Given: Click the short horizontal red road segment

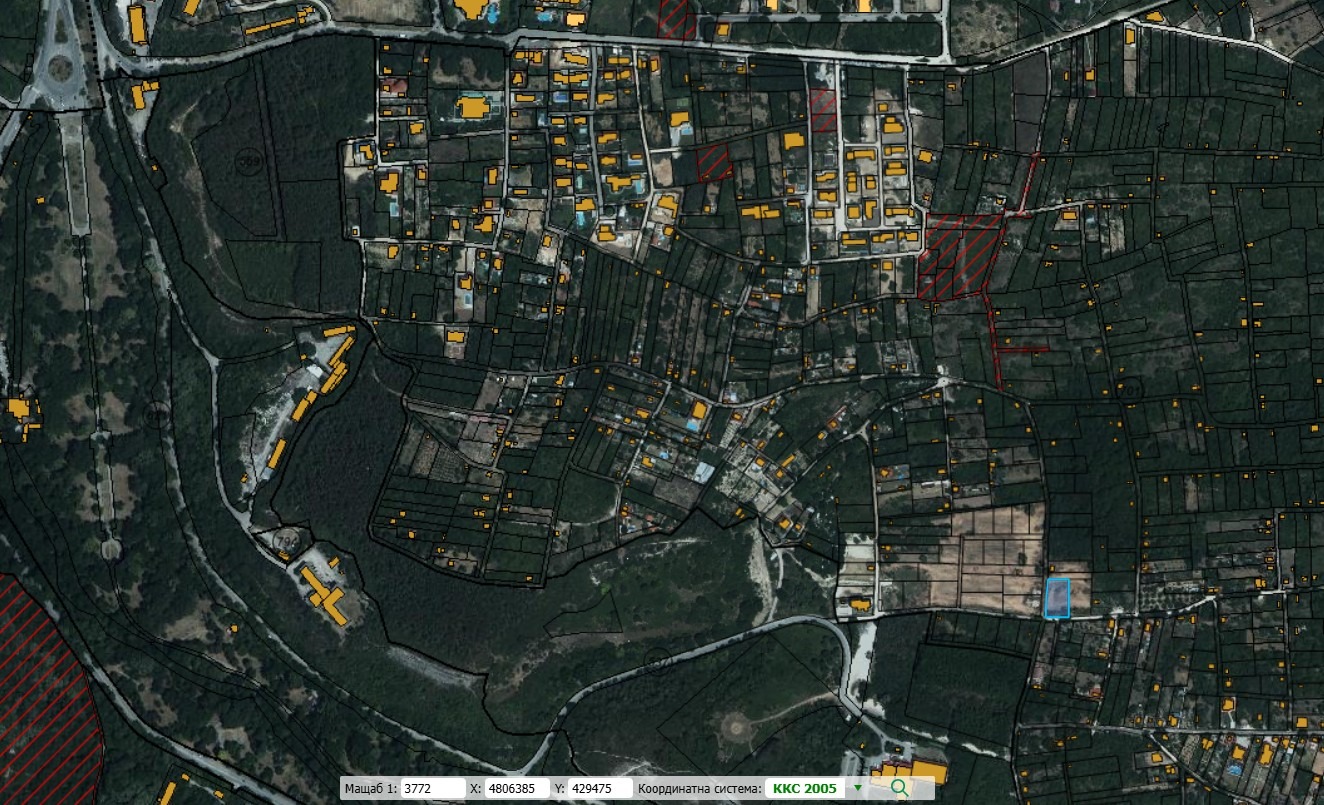Looking at the screenshot, I should tap(1022, 349).
